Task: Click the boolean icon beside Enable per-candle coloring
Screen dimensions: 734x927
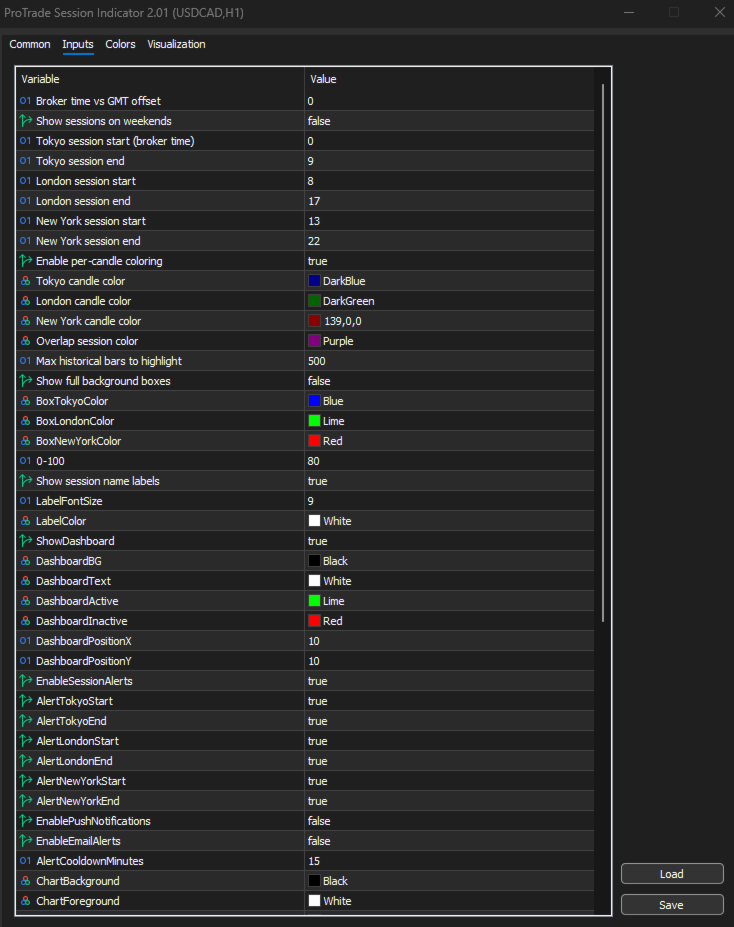Action: (x=26, y=261)
